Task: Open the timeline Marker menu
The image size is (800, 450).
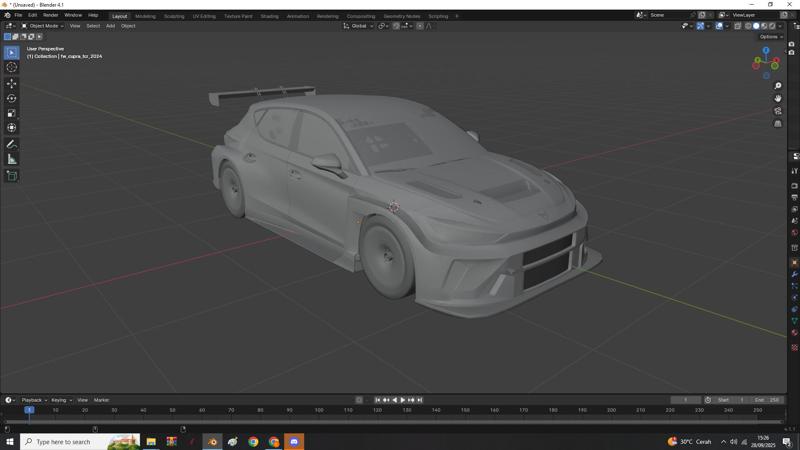Action: pyautogui.click(x=101, y=400)
